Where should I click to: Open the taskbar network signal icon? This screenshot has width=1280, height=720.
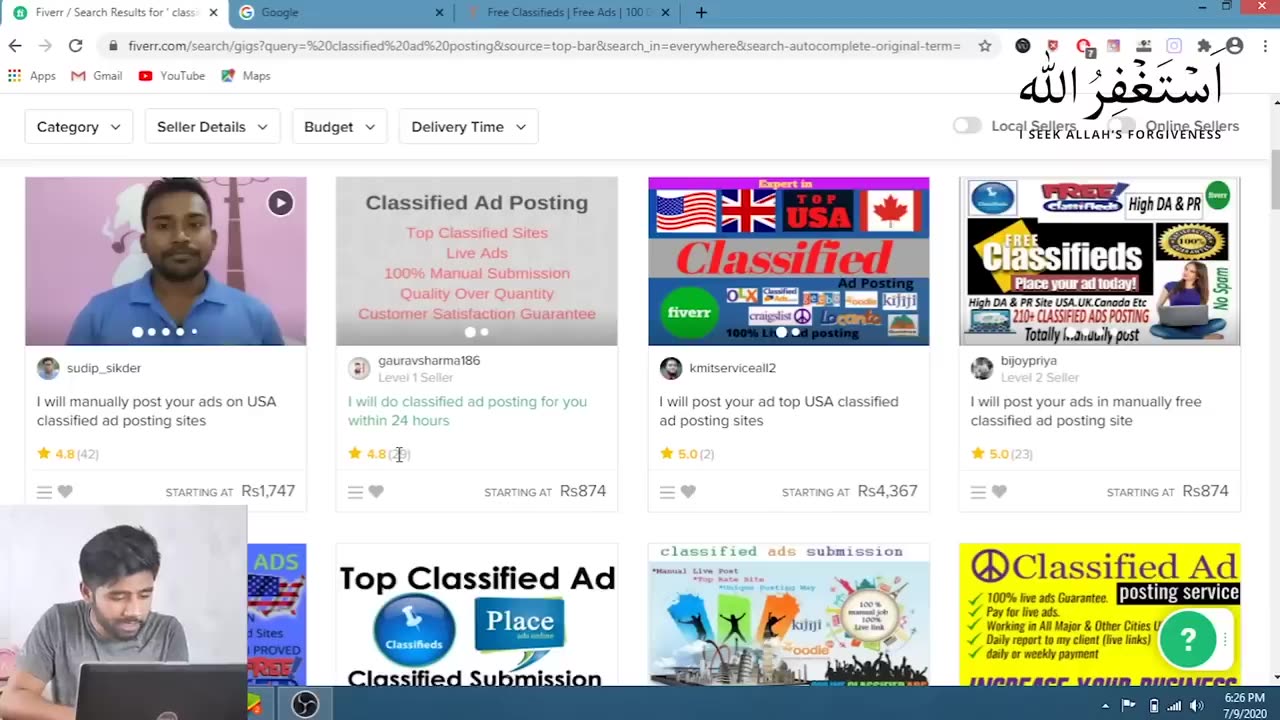(1174, 706)
